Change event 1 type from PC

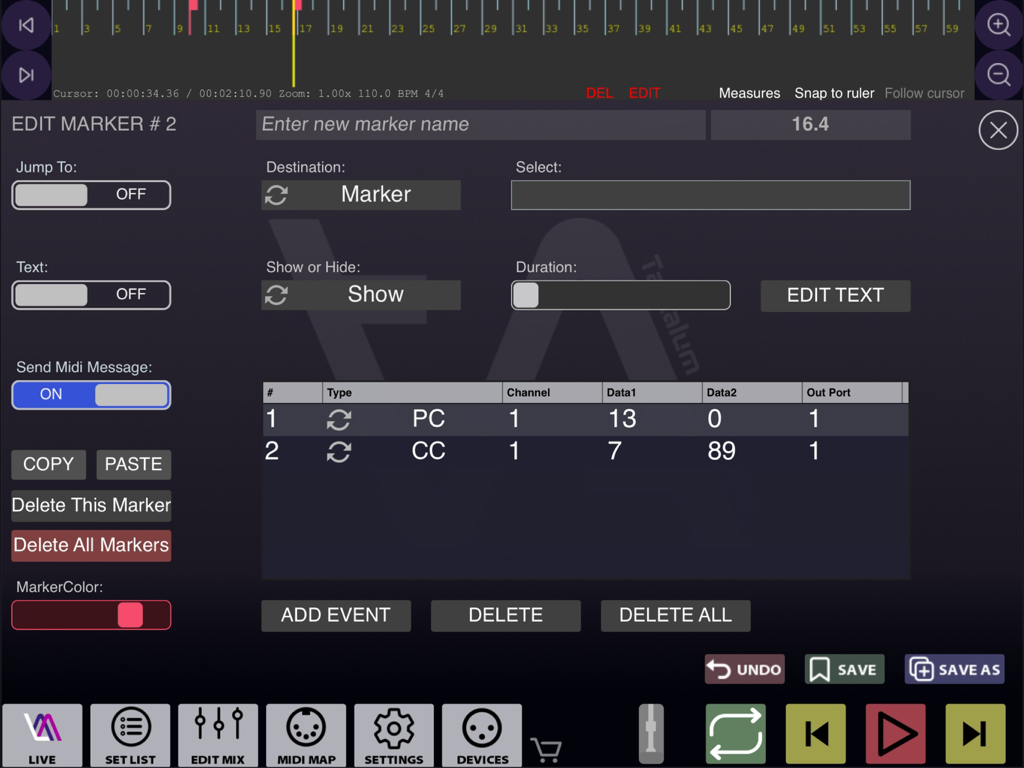click(x=338, y=419)
